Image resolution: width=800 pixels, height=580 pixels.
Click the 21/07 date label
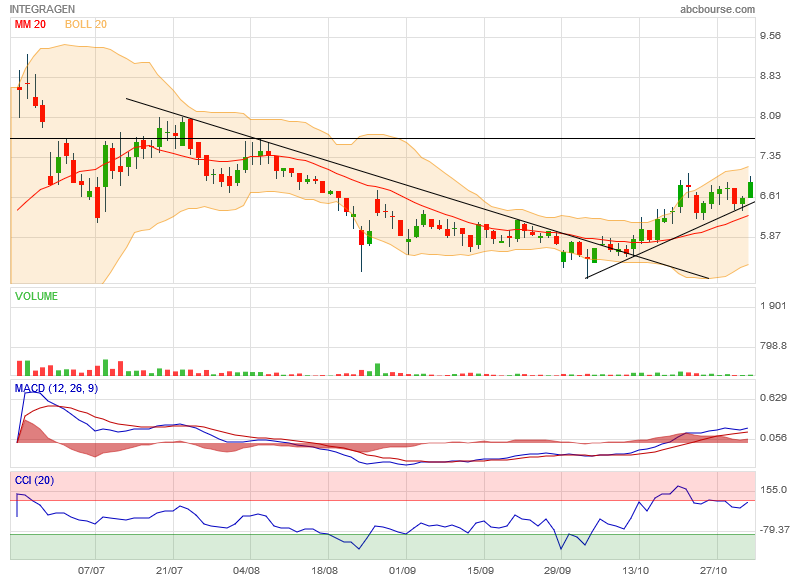pos(169,570)
